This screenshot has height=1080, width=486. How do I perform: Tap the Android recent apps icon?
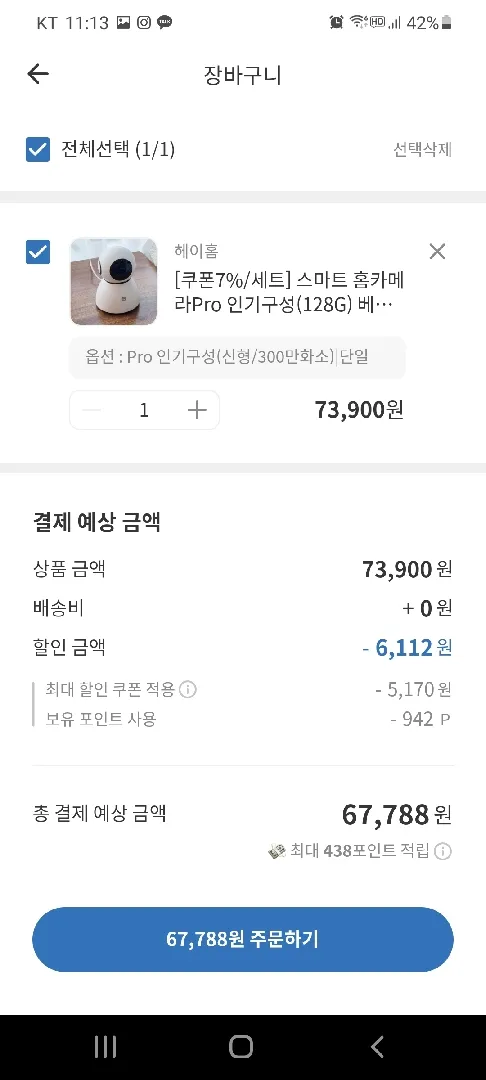click(105, 1047)
